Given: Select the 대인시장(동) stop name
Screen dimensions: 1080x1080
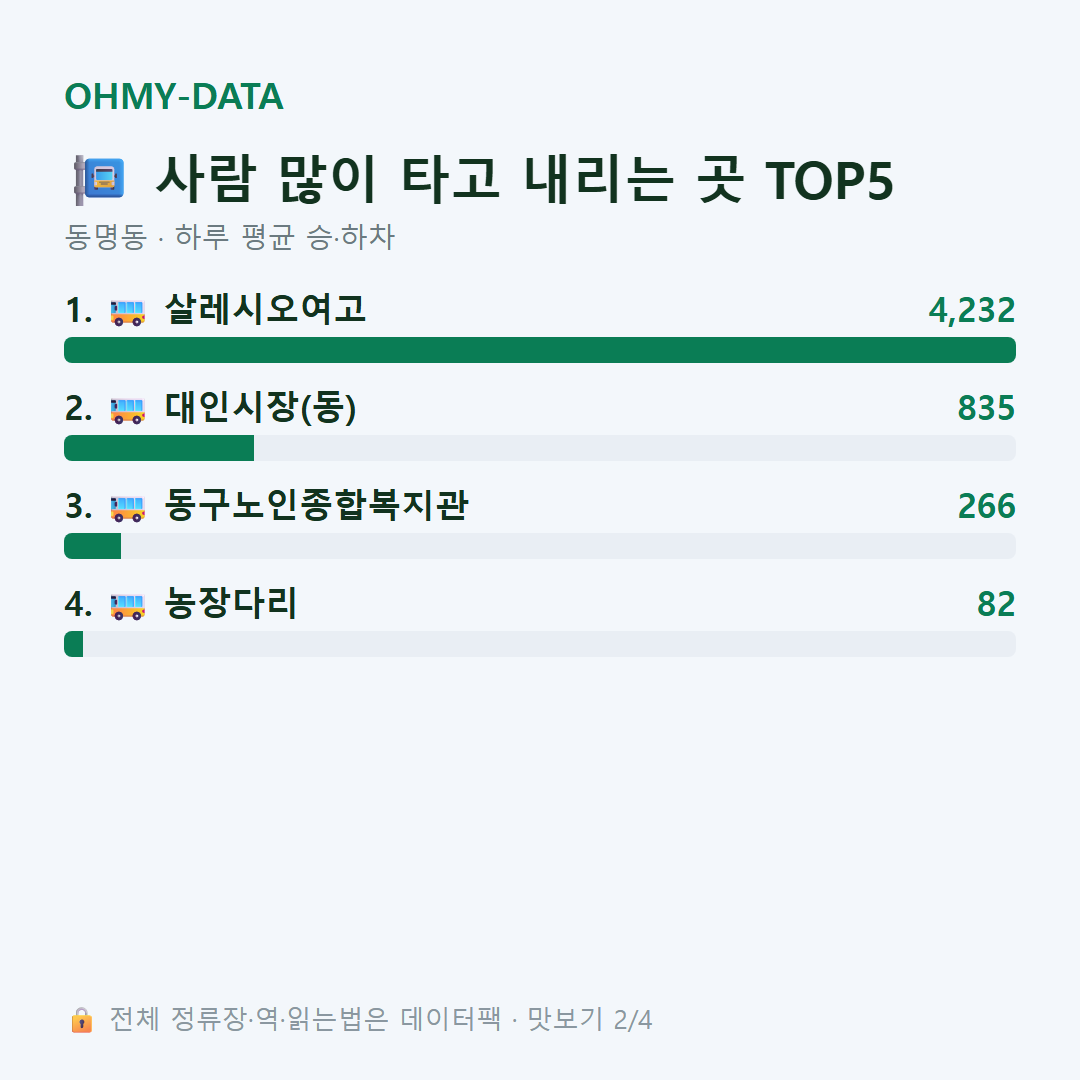Looking at the screenshot, I should (260, 407).
